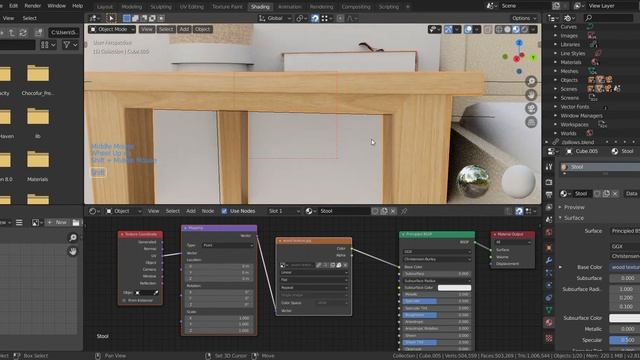Open the Material properties tab
Viewport: 640px width, 360px height.
pyautogui.click(x=549, y=322)
